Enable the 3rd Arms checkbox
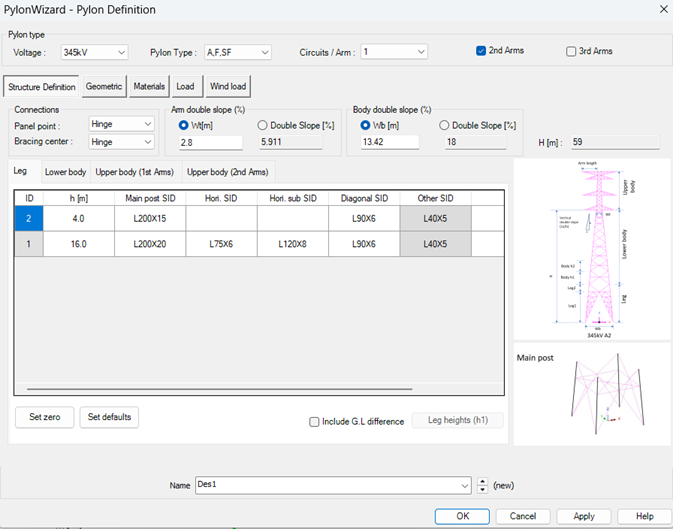 tap(572, 51)
